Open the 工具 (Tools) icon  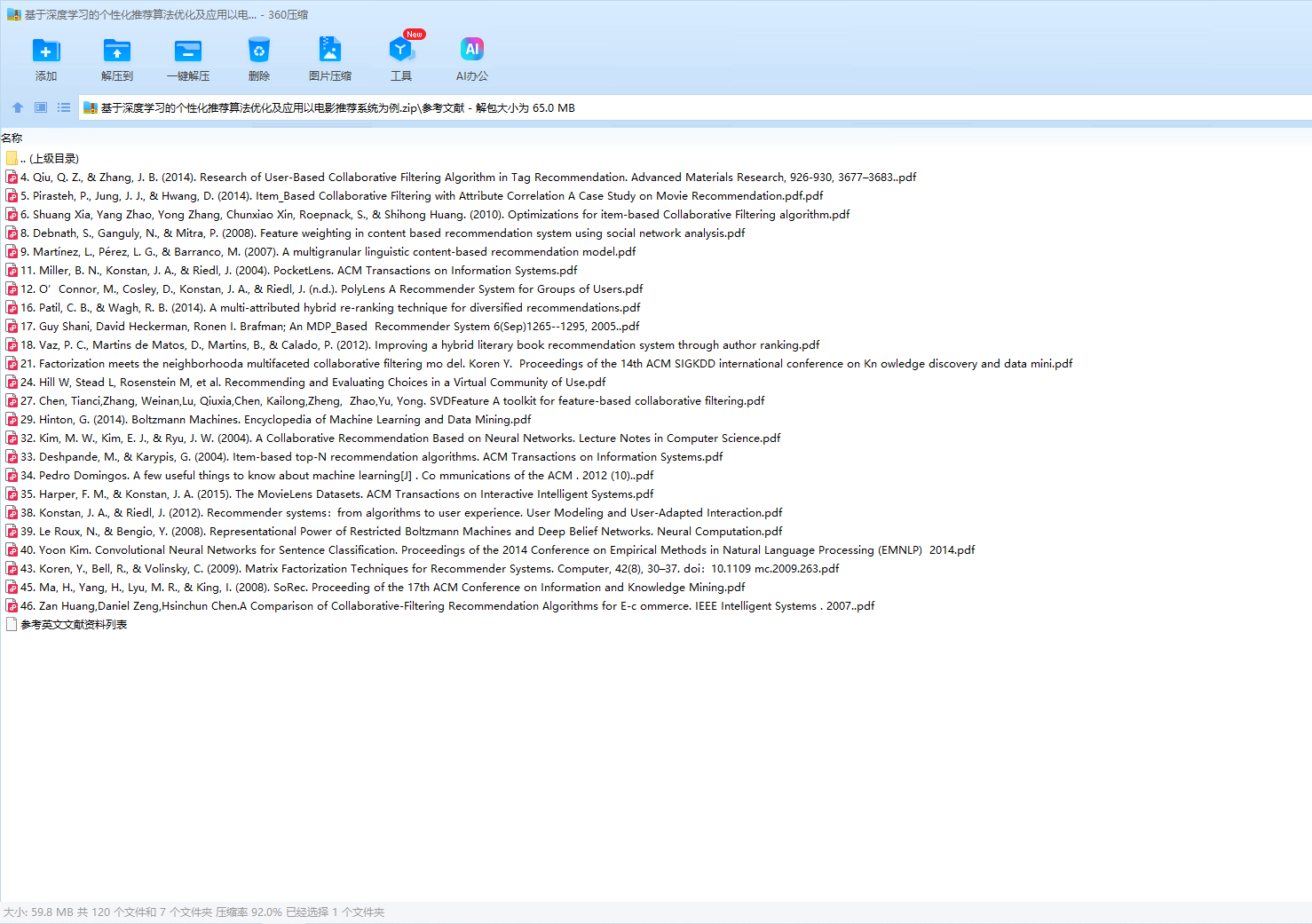tap(401, 51)
